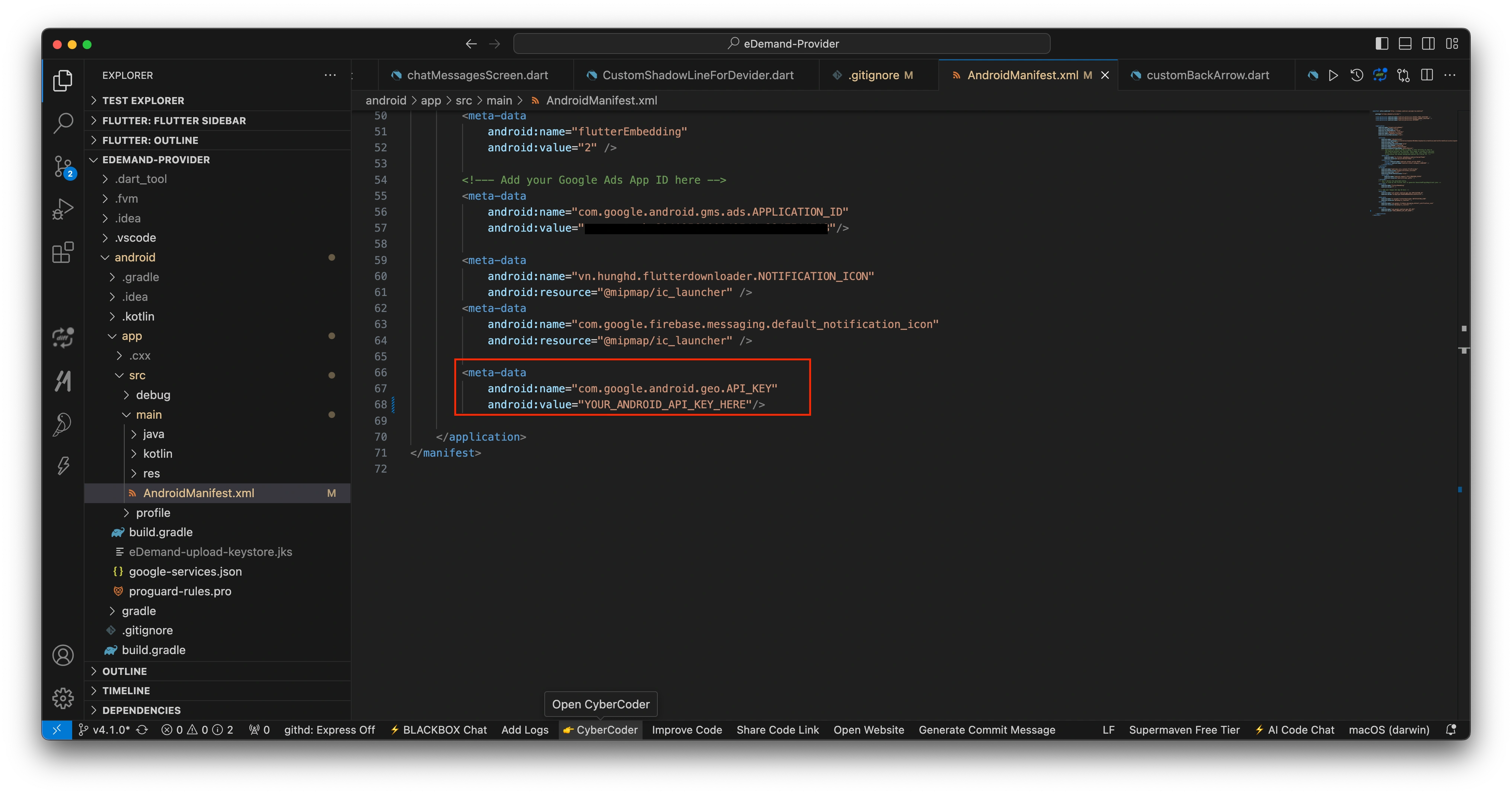Open Source Control view with badge
Viewport: 1512px width, 795px height.
pos(63,166)
